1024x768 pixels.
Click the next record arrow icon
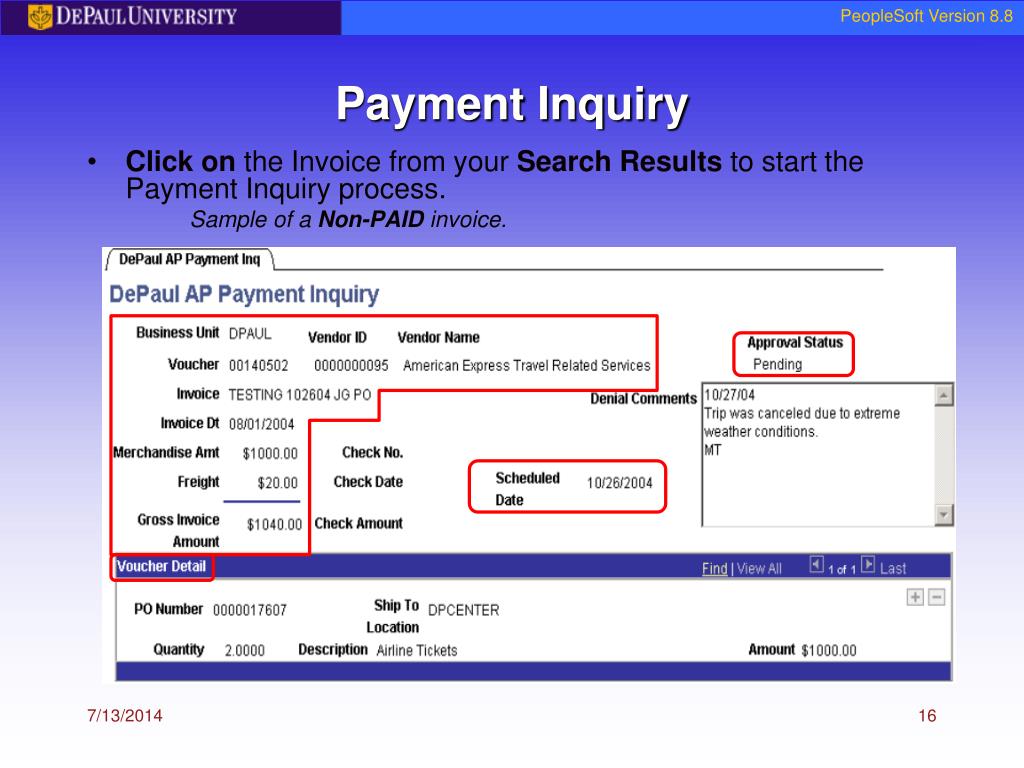(866, 566)
